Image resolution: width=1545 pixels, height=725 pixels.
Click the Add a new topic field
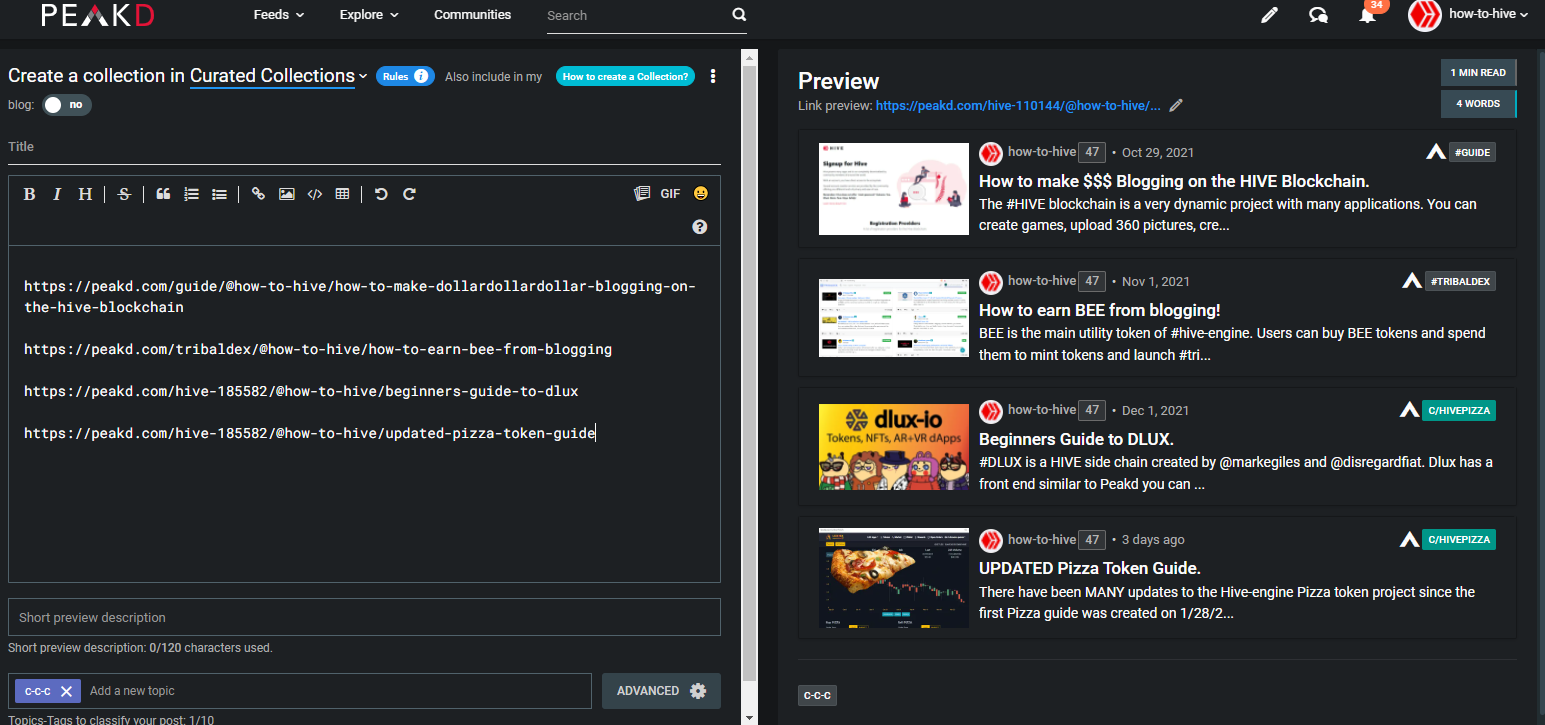coord(337,691)
